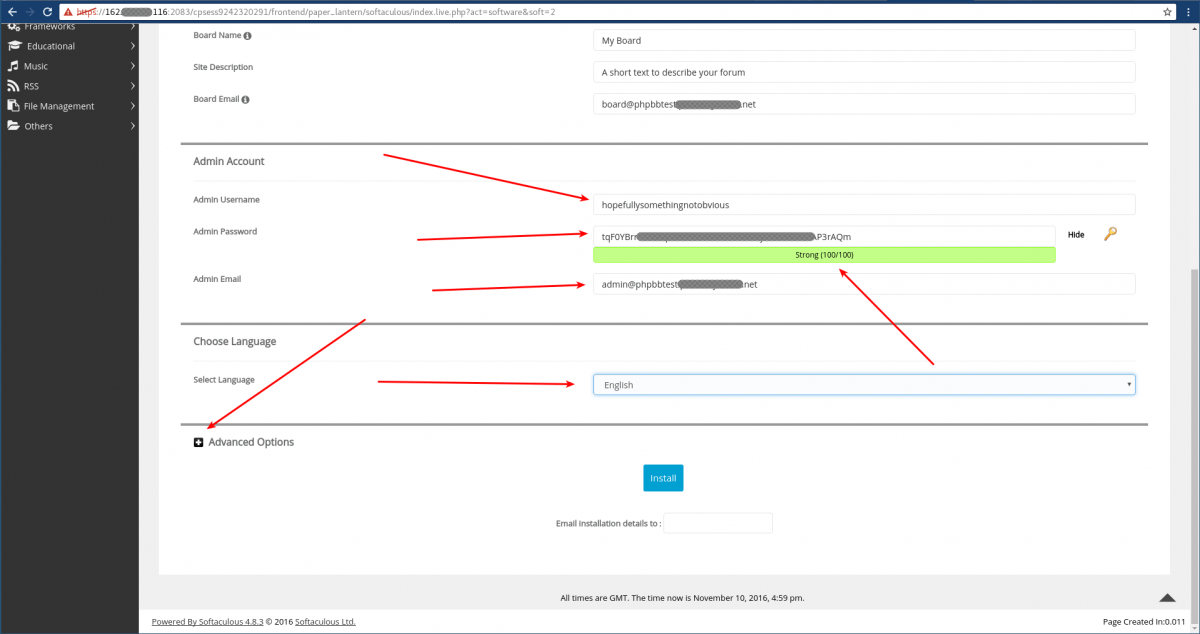Click the Board Name input field
This screenshot has width=1200, height=634.
point(864,40)
